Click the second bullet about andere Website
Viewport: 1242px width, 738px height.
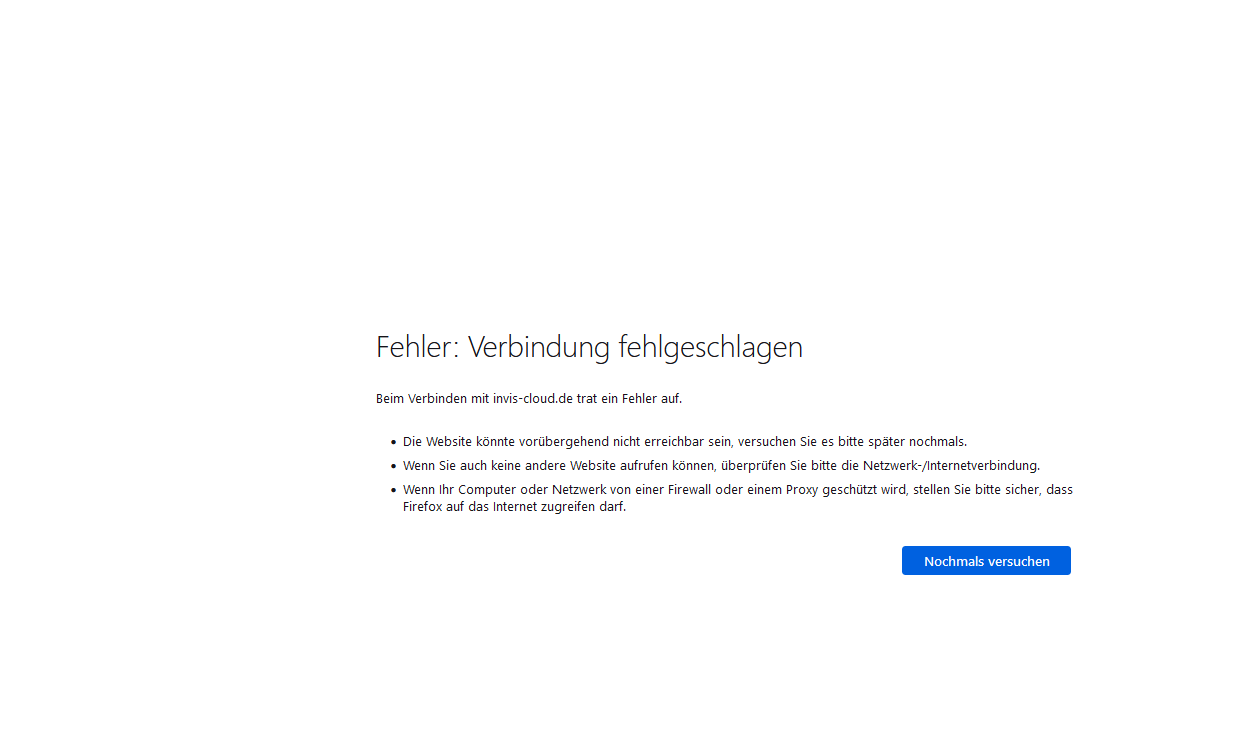point(720,465)
